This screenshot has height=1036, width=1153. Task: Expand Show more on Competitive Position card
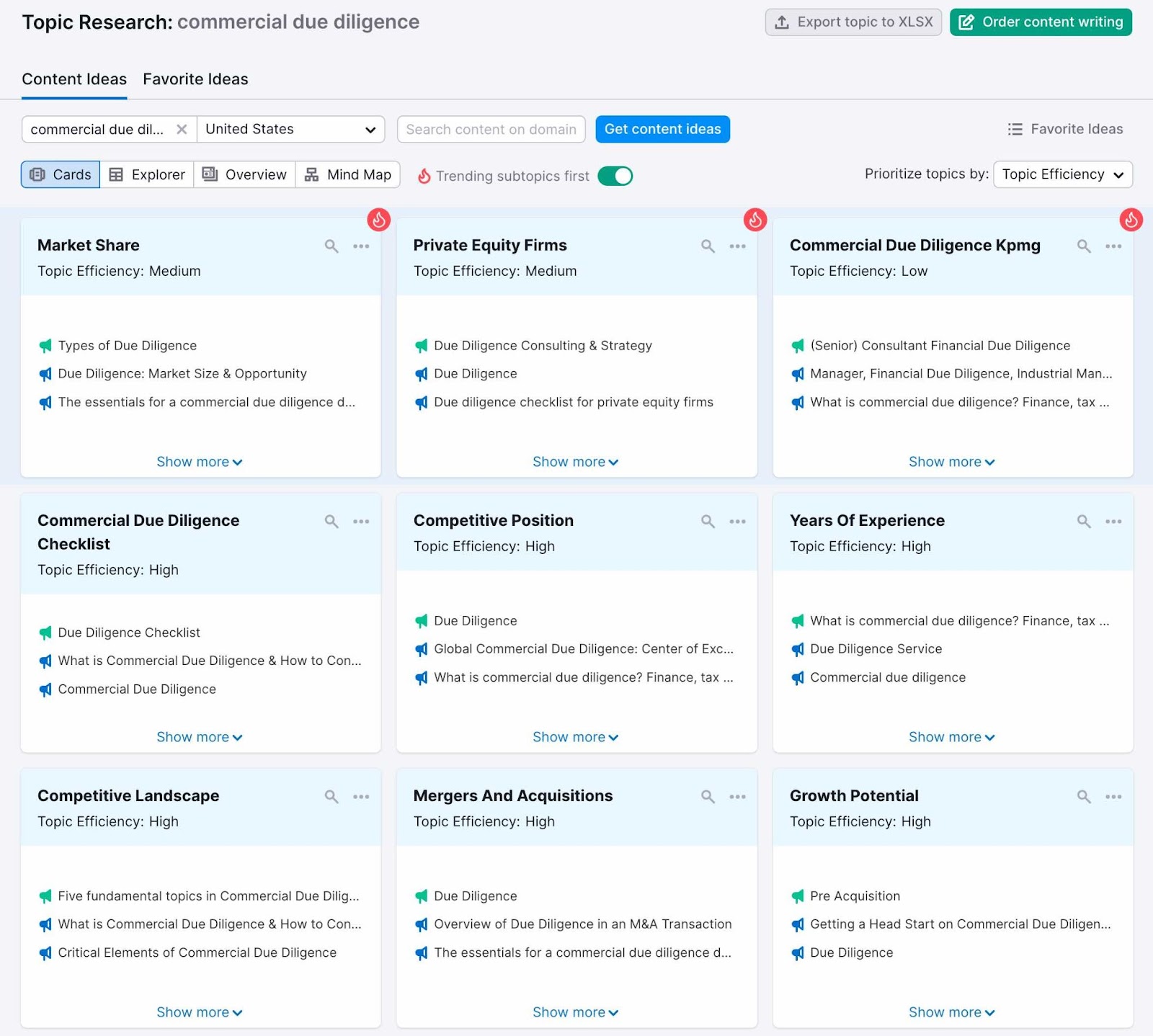click(575, 736)
